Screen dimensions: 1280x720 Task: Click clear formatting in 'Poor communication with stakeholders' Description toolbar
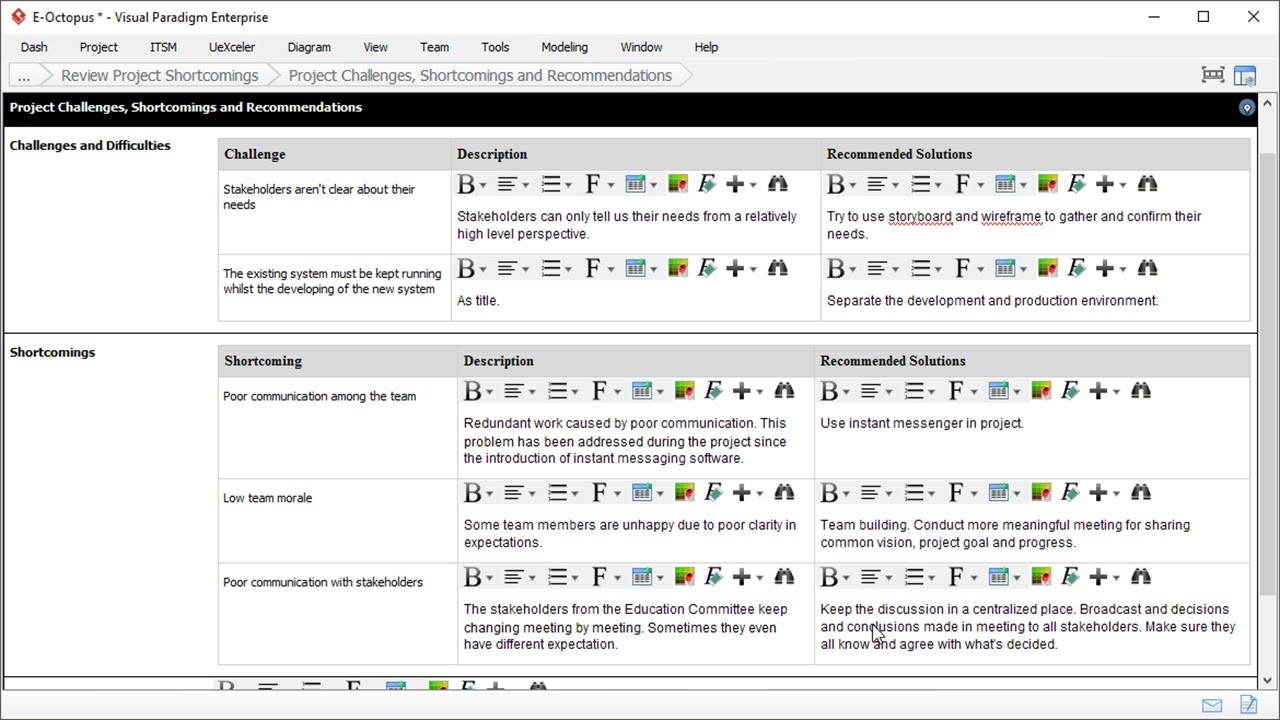click(713, 577)
